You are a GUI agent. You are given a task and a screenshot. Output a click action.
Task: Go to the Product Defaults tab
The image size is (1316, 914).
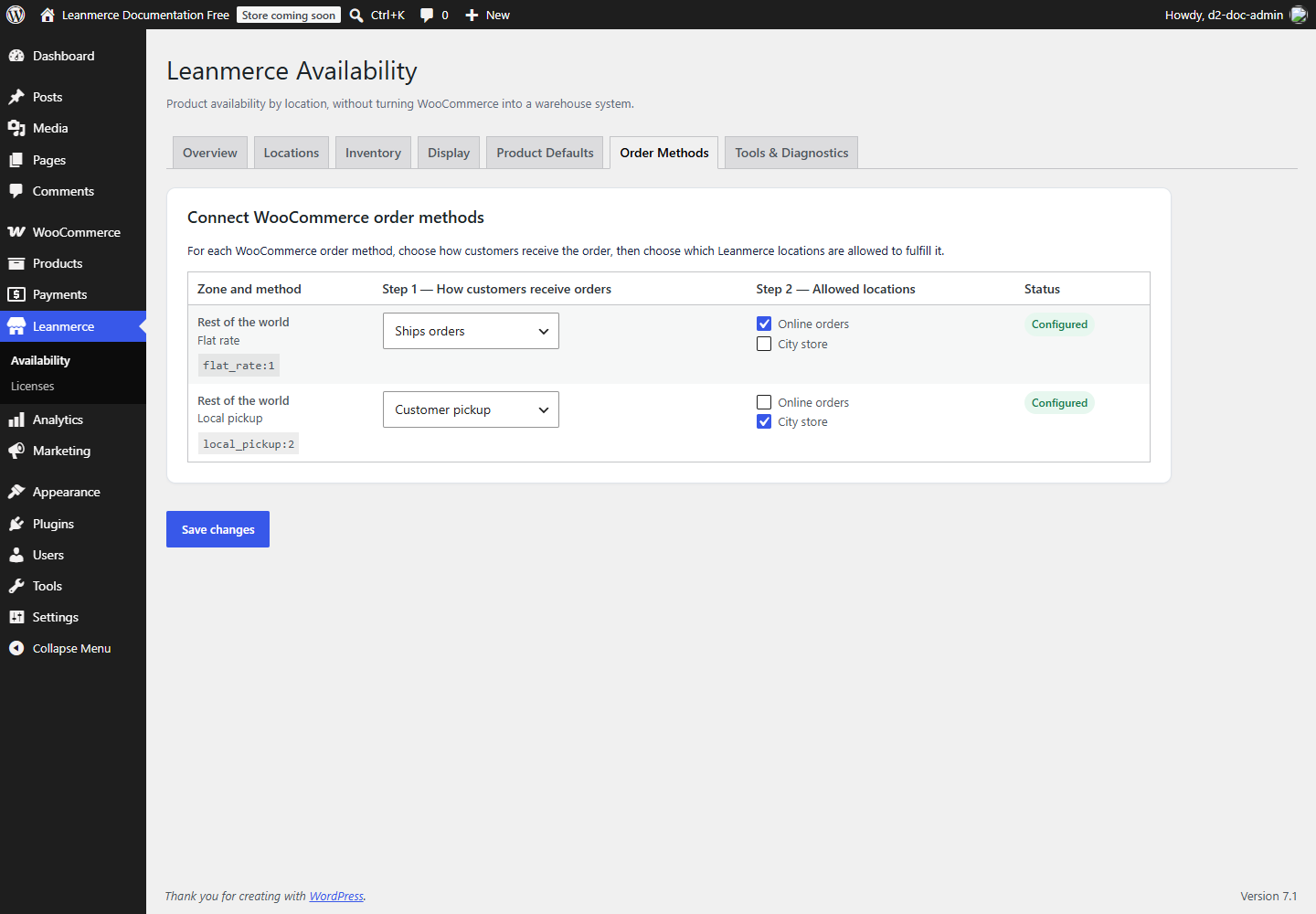(x=545, y=153)
